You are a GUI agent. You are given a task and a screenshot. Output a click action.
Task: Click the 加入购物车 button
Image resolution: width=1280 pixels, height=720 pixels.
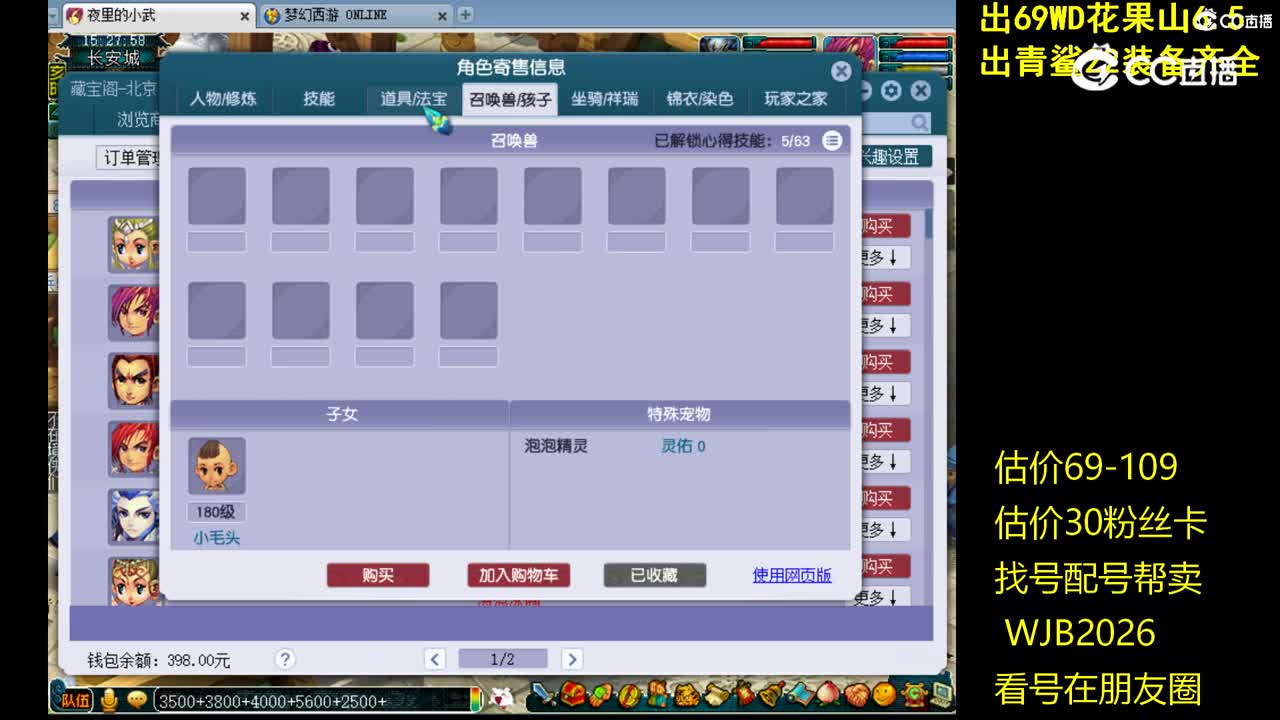coord(518,575)
